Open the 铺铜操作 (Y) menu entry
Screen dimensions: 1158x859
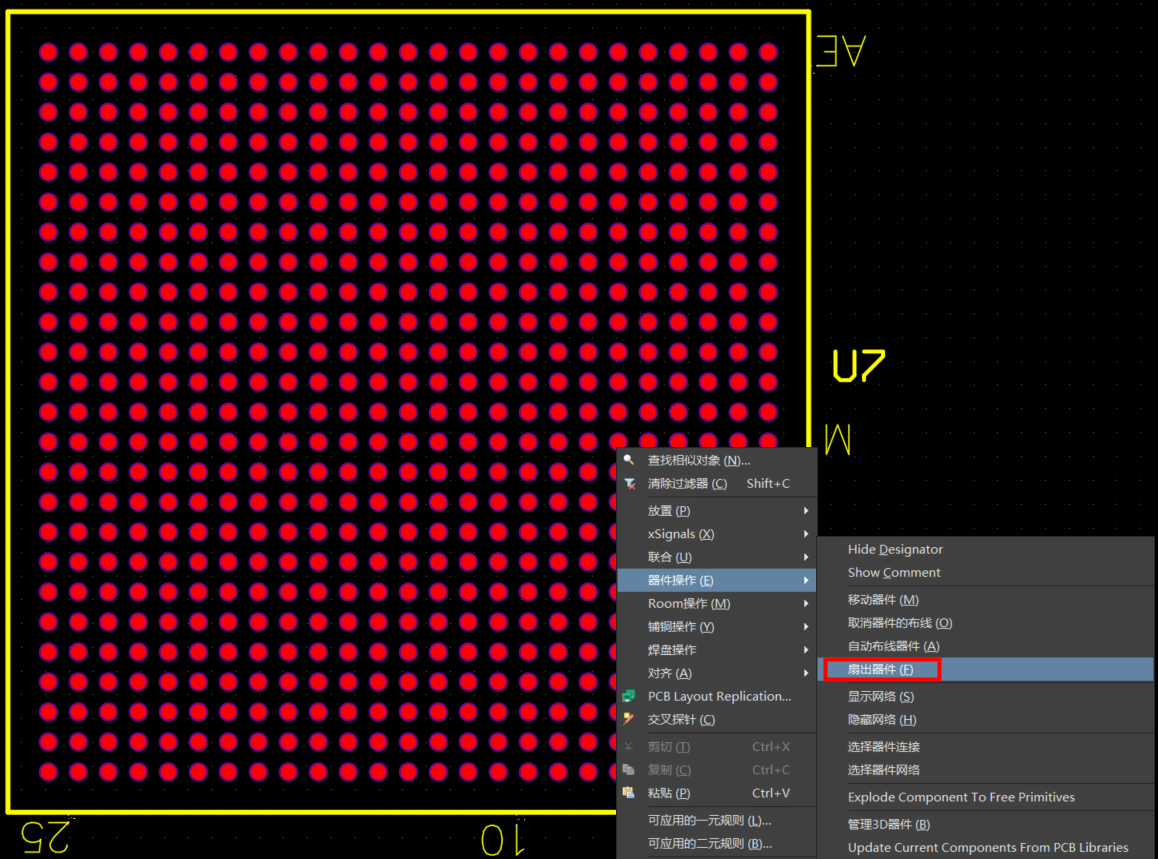(681, 627)
